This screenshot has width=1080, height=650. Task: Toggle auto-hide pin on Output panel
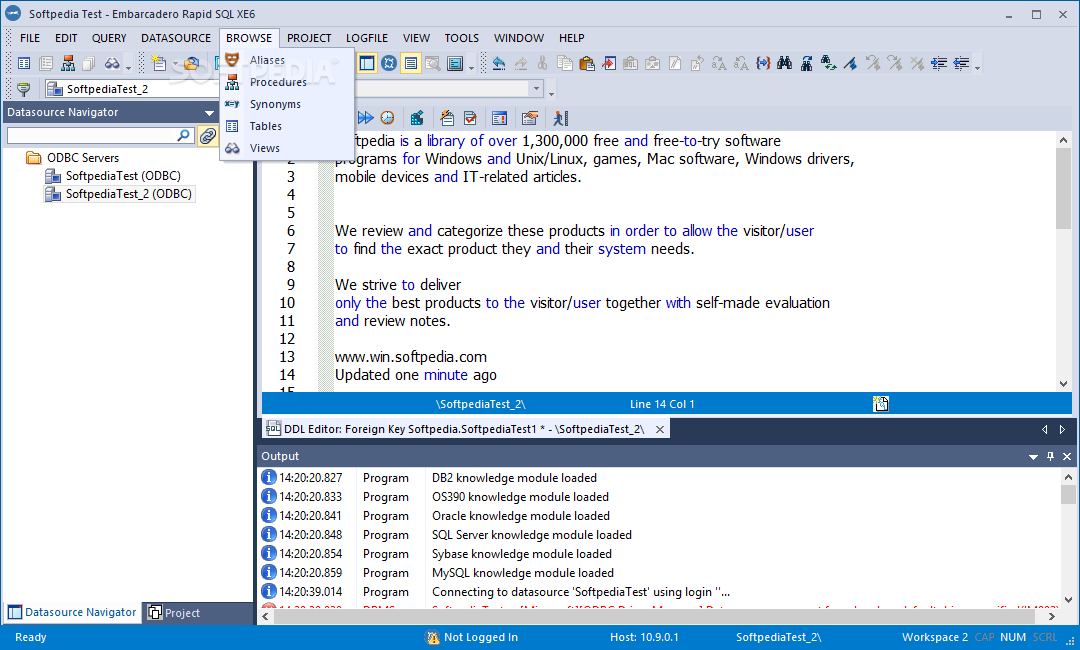(x=1050, y=456)
